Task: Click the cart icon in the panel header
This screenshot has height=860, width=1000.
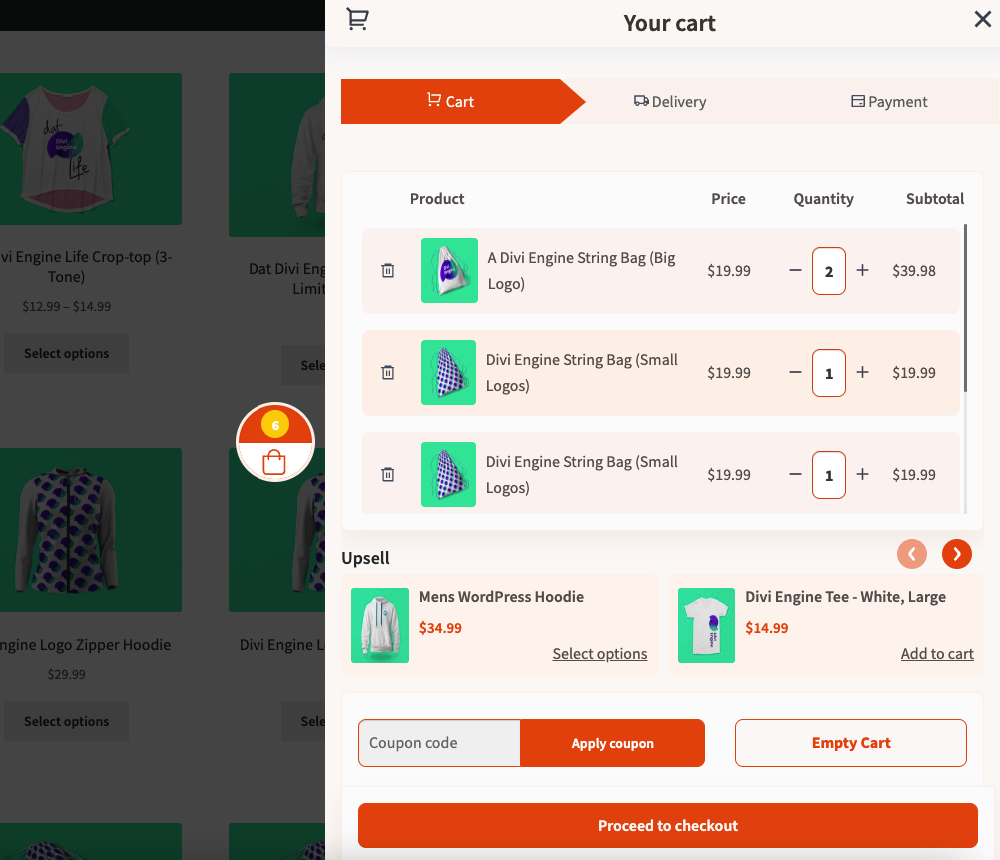Action: pos(357,19)
